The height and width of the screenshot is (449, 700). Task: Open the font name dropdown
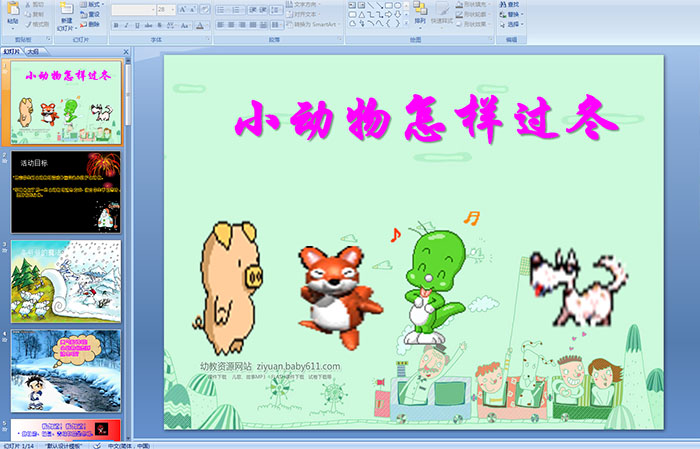(x=150, y=9)
